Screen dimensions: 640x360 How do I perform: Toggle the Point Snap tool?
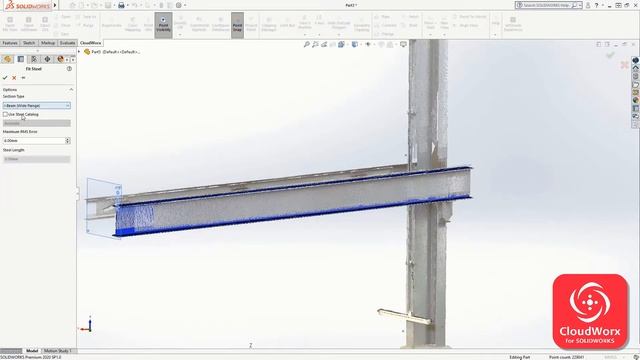[x=237, y=25]
